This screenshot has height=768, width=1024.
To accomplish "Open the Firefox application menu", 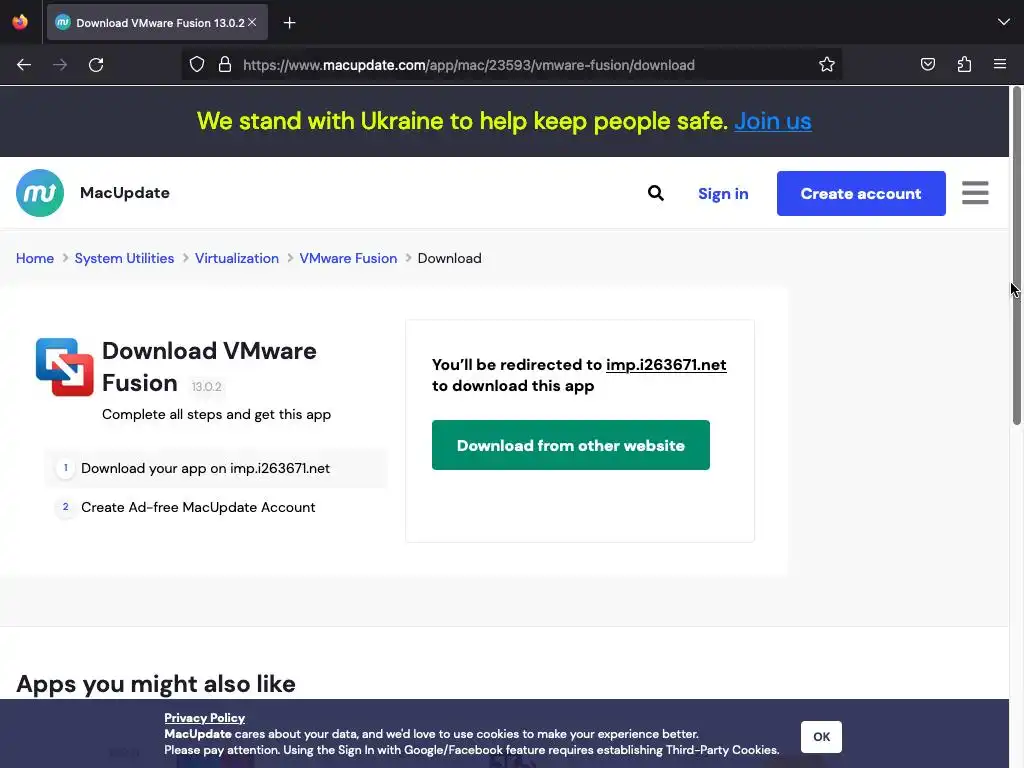I will click(x=1000, y=64).
